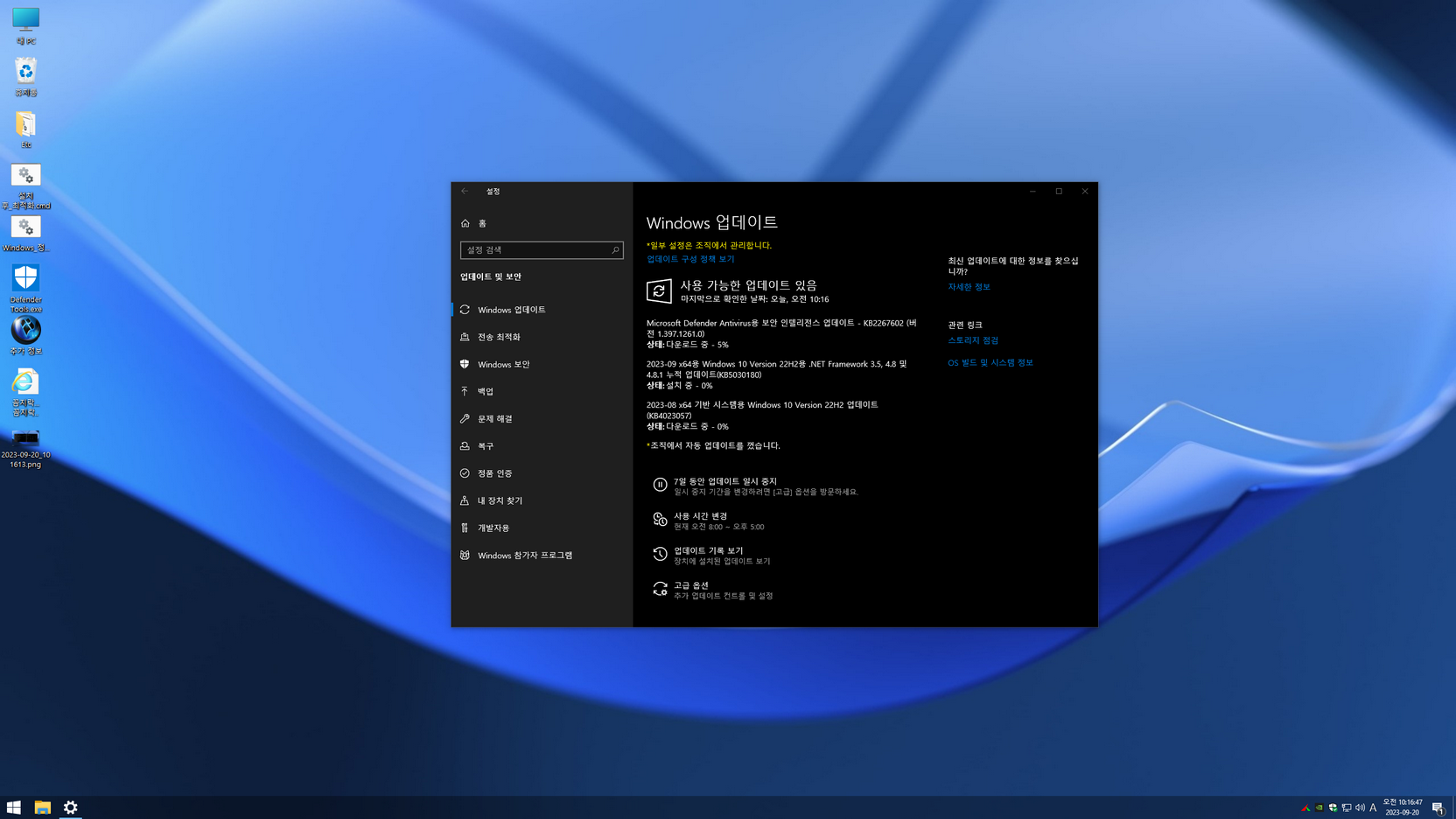Image resolution: width=1456 pixels, height=819 pixels.
Task: Open the taskbar clock and date
Action: pos(1403,808)
